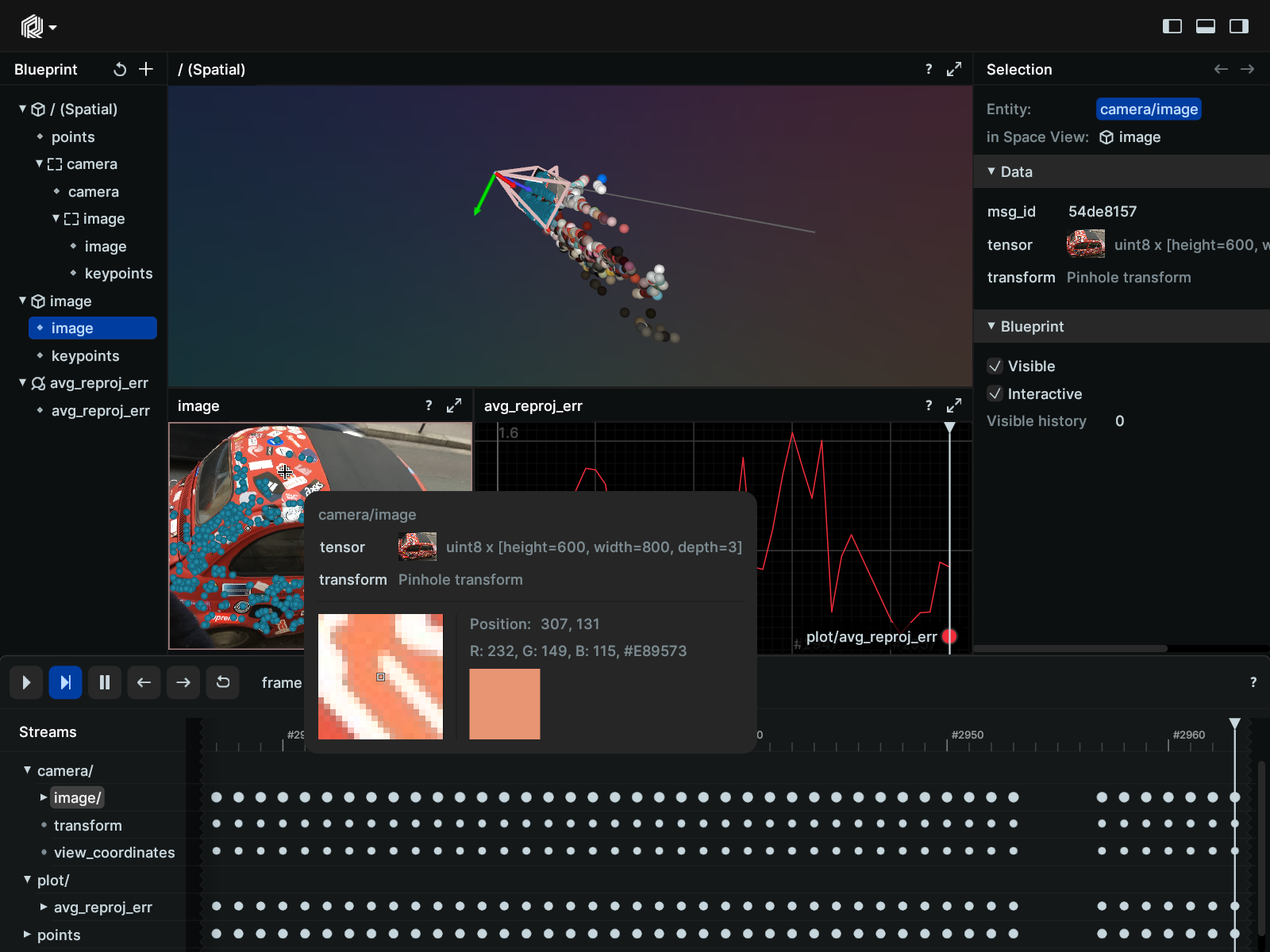Open help for the avg_reproj_err view
Screen dimensions: 1270x952
pos(929,405)
